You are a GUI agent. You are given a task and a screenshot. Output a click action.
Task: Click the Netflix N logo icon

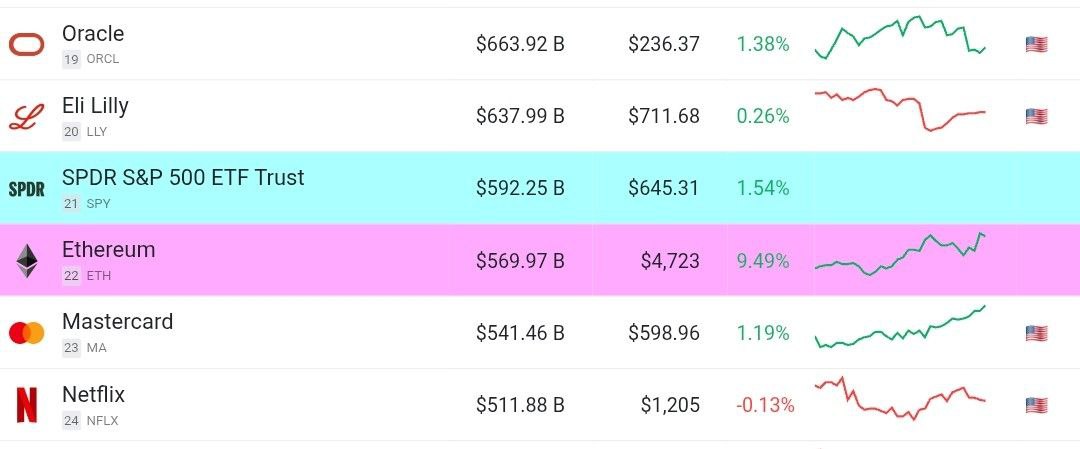tap(26, 405)
